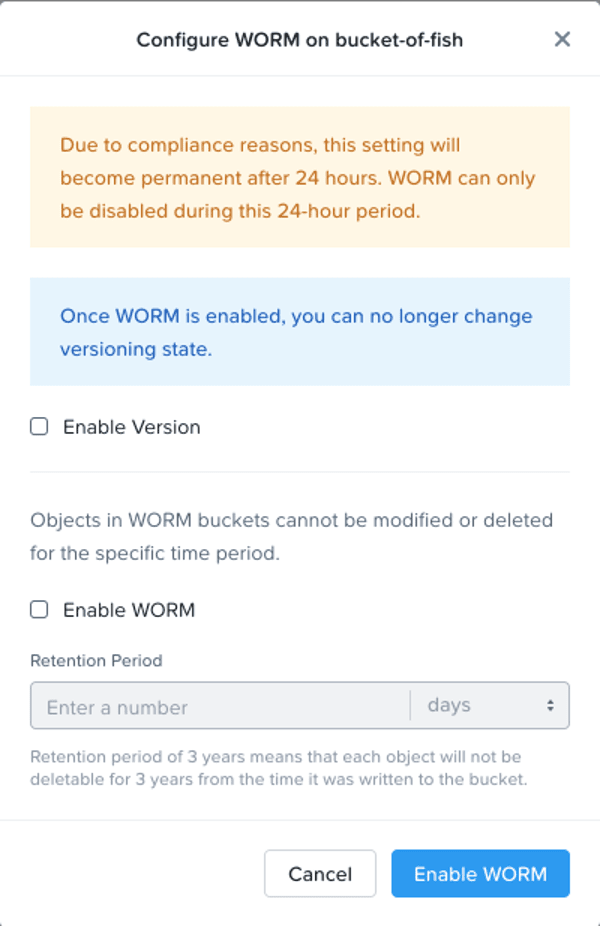Confirm with the blue Enable WORM button
This screenshot has width=600, height=926.
coord(481,873)
